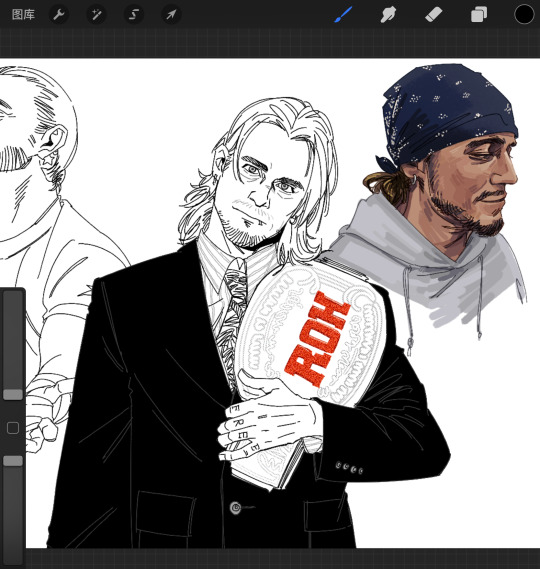This screenshot has height=569, width=540.
Task: Open the black color picker swatch
Action: click(x=524, y=15)
